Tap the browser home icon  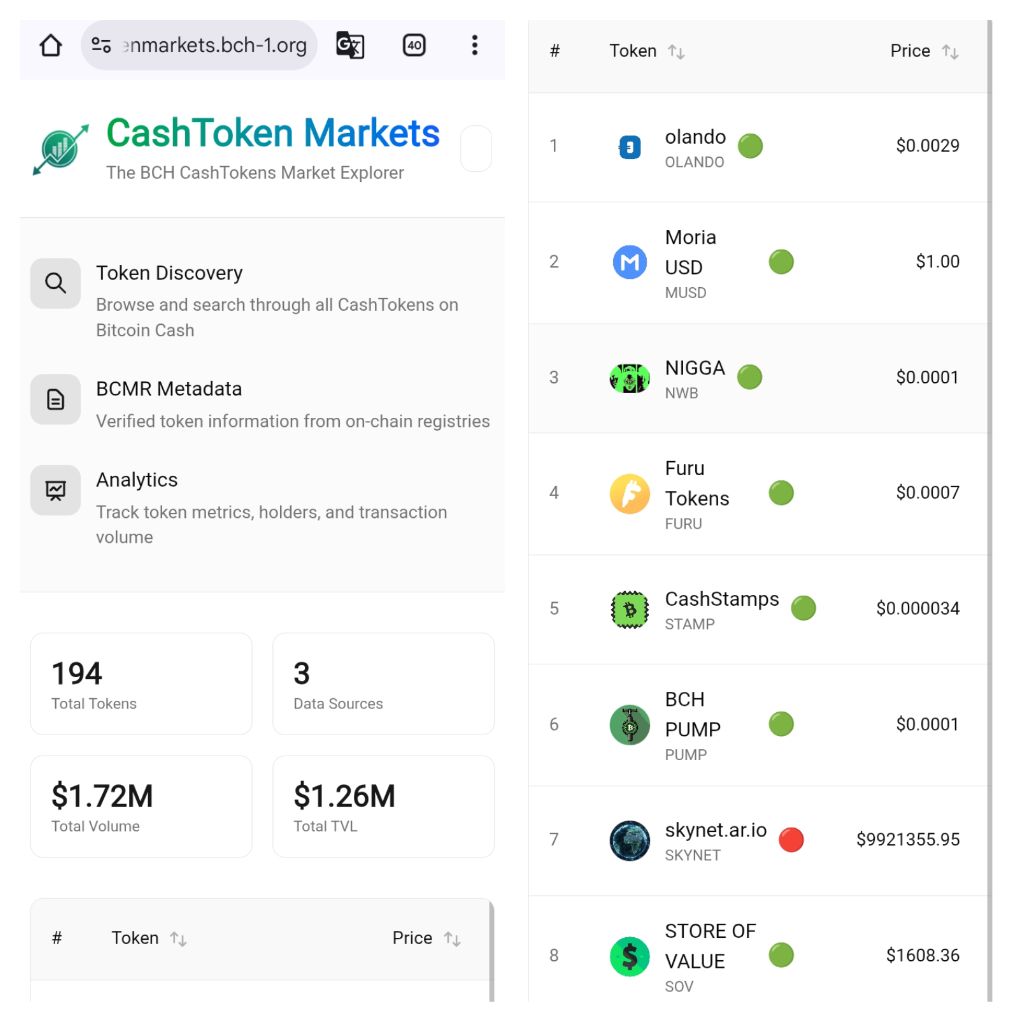(51, 45)
